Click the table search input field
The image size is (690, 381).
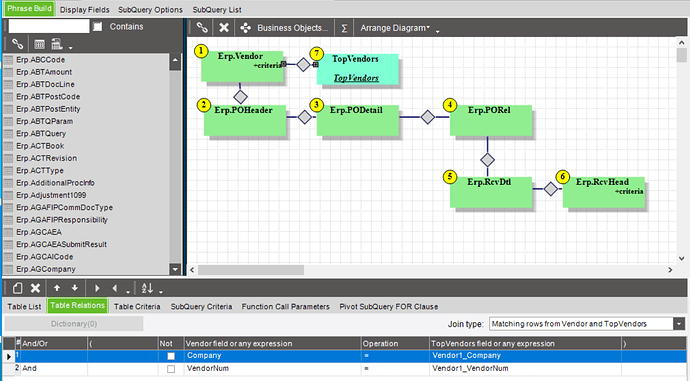(x=49, y=26)
